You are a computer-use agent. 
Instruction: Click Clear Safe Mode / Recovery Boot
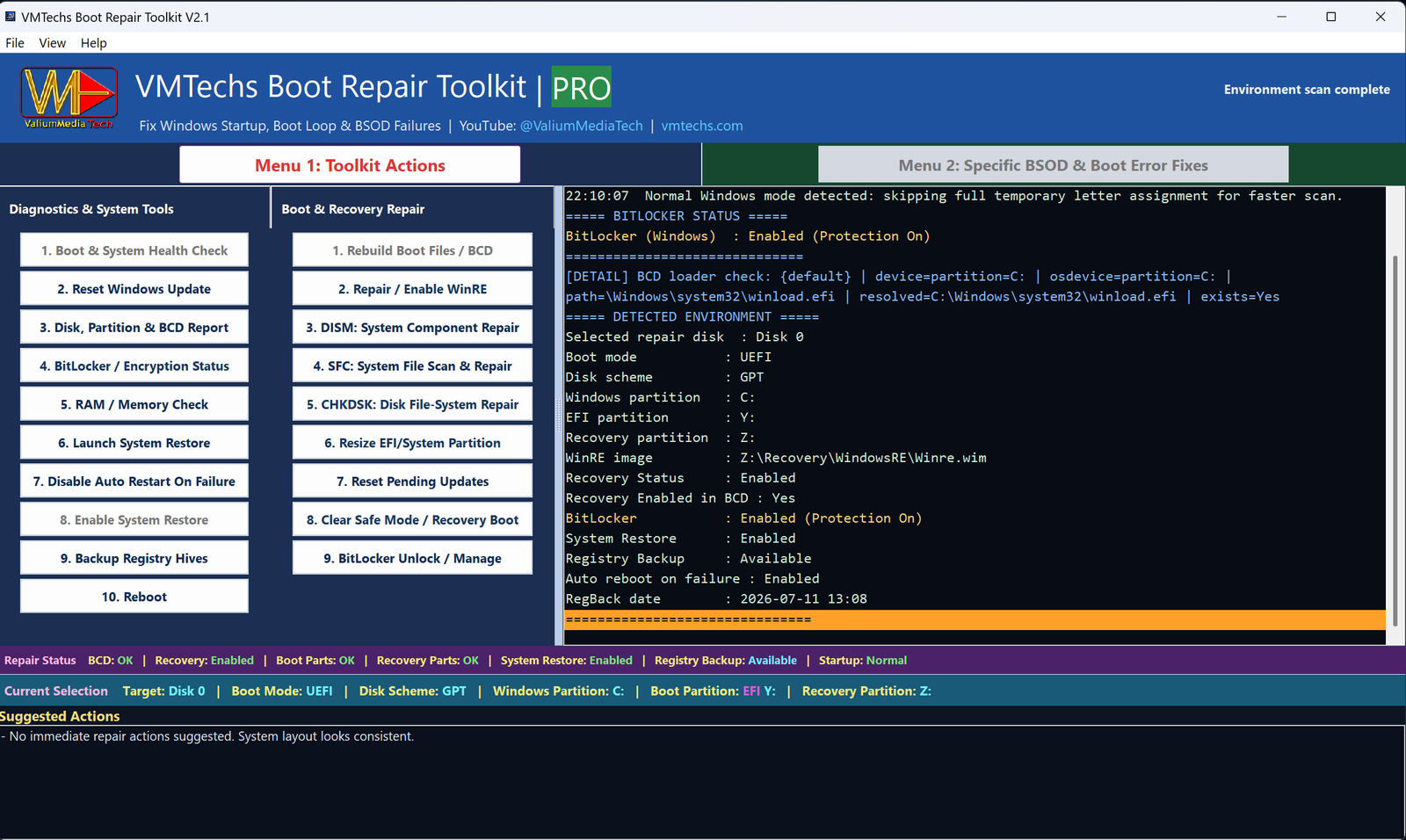pyautogui.click(x=412, y=520)
